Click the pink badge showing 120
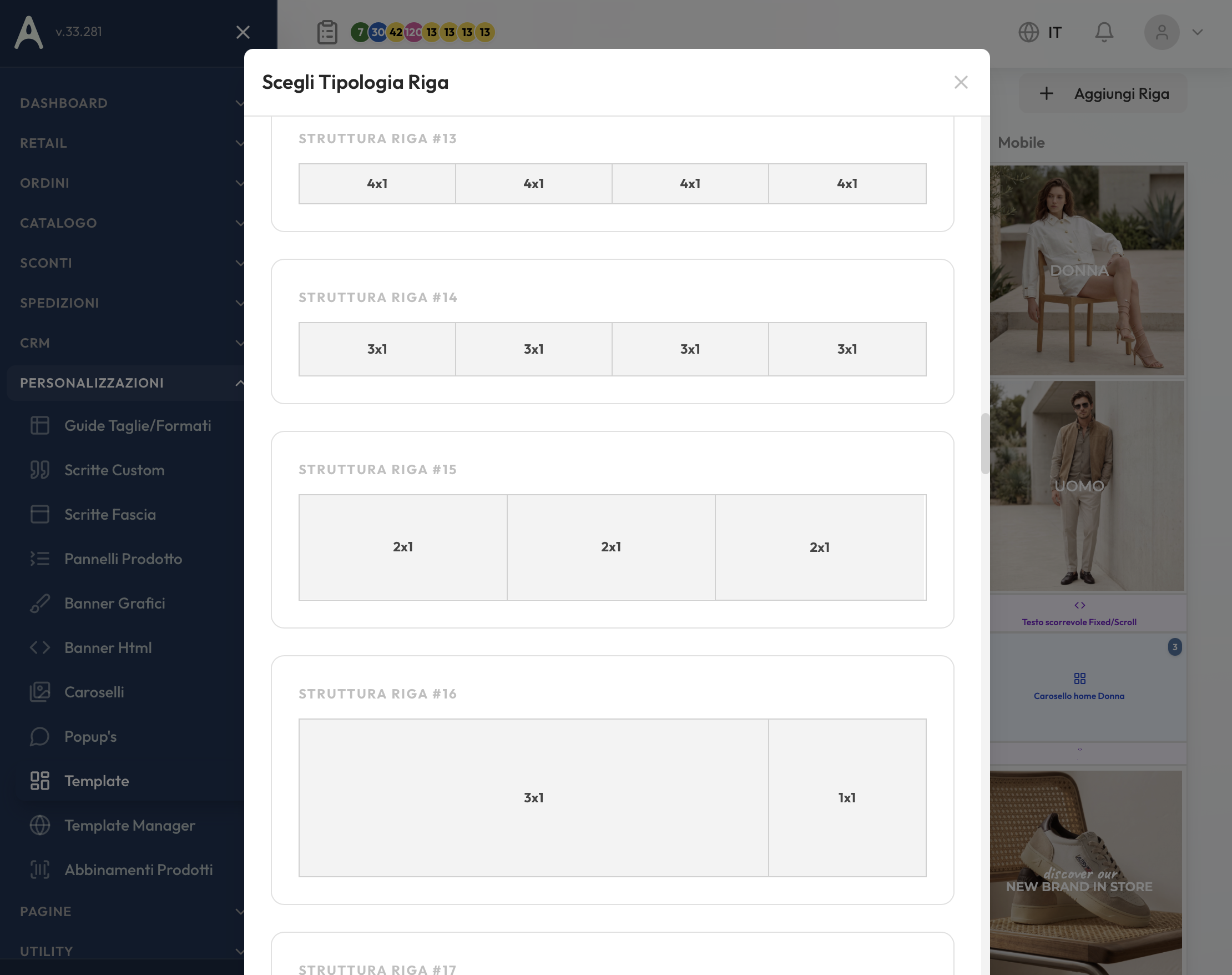Image resolution: width=1232 pixels, height=975 pixels. coord(413,32)
